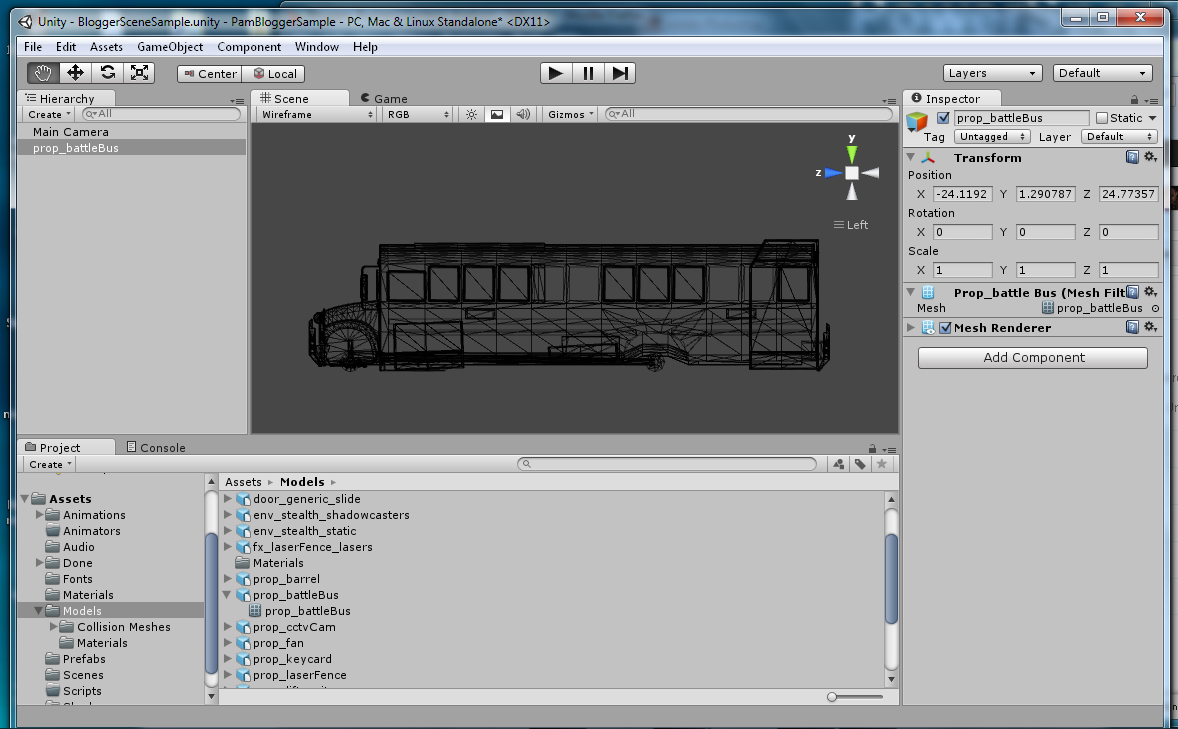
Task: Open the Wireframe draw mode dropdown
Action: 314,115
